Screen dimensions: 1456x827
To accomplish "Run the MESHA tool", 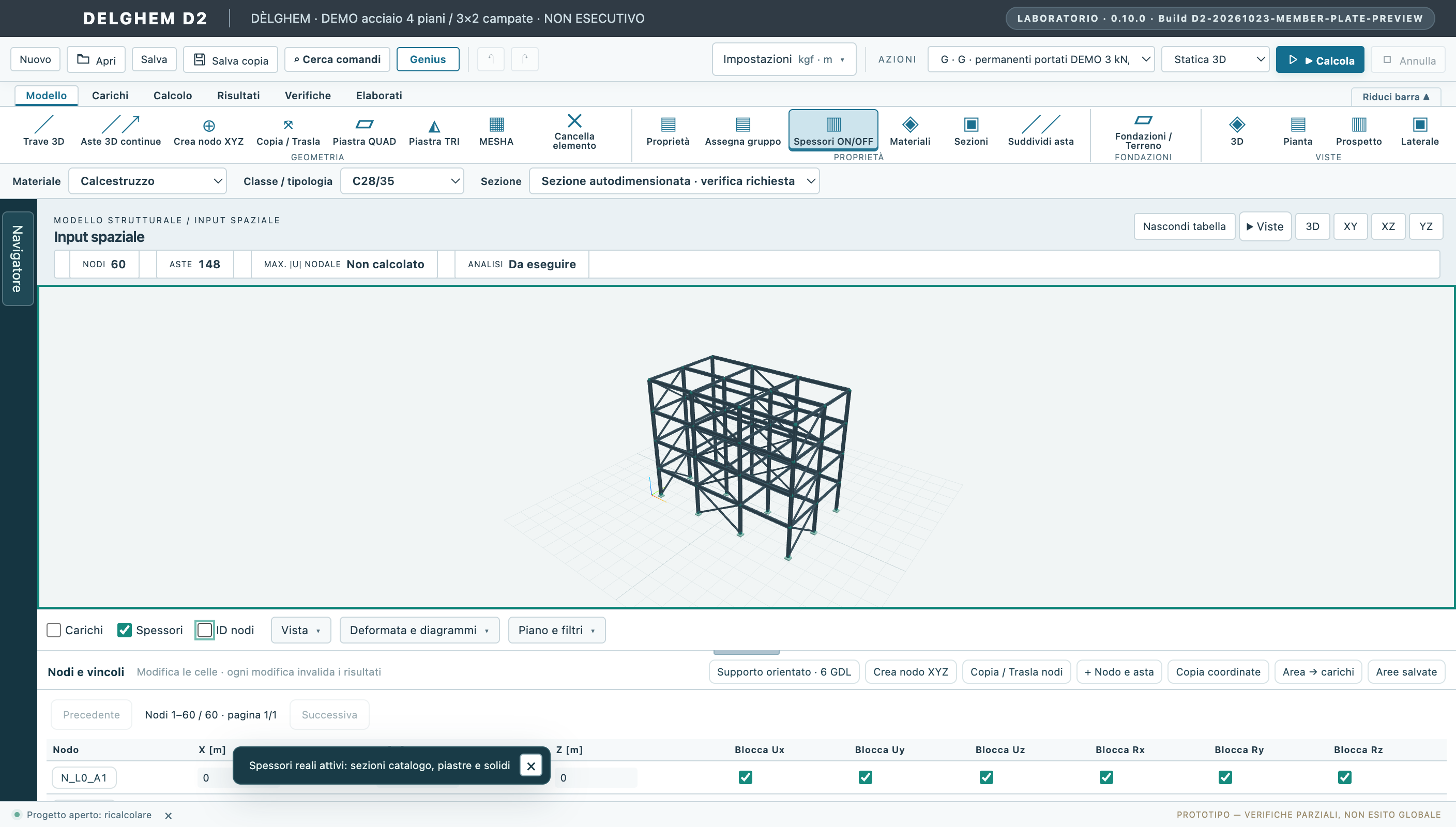I will click(x=496, y=131).
